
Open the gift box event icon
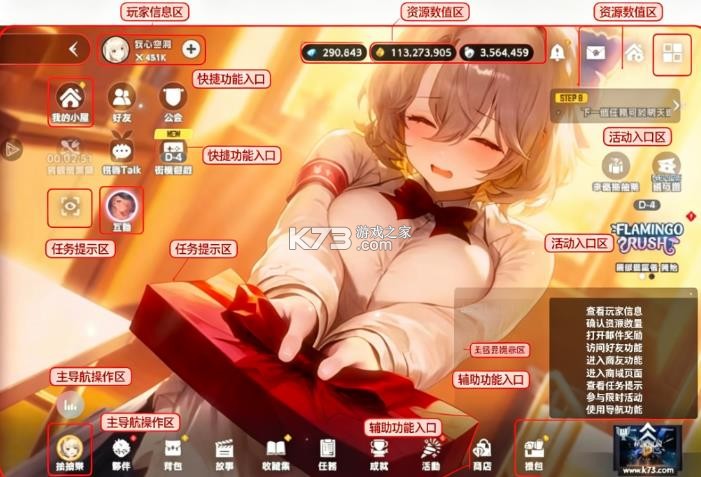[616, 172]
